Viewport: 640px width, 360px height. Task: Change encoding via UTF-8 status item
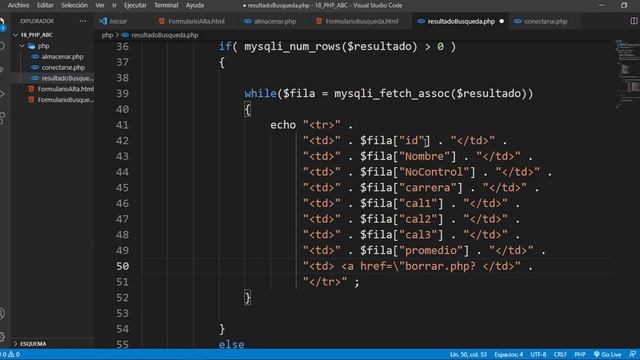coord(538,354)
